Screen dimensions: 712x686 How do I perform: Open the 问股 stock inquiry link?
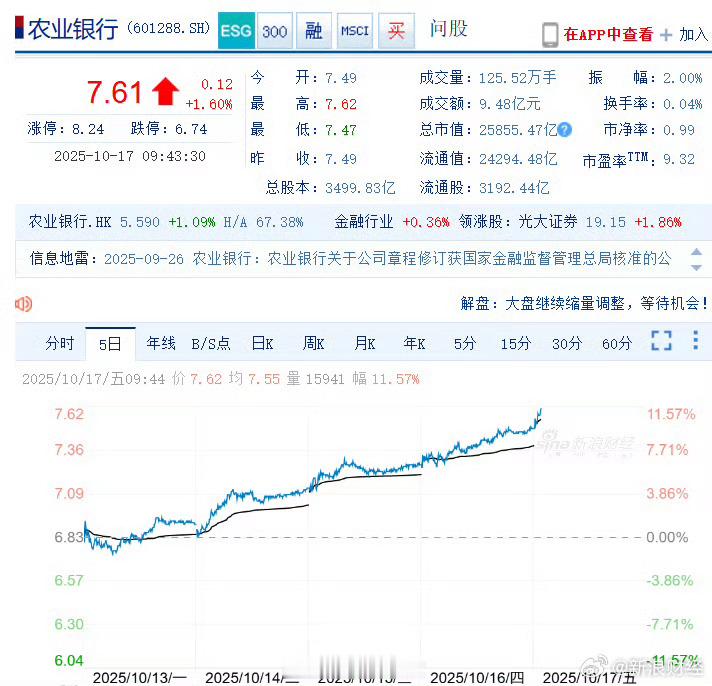pos(449,29)
